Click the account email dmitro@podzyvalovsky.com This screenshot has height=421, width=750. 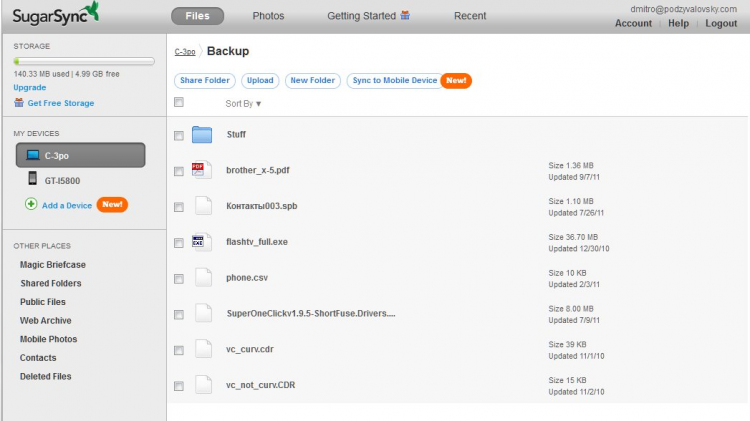[683, 9]
